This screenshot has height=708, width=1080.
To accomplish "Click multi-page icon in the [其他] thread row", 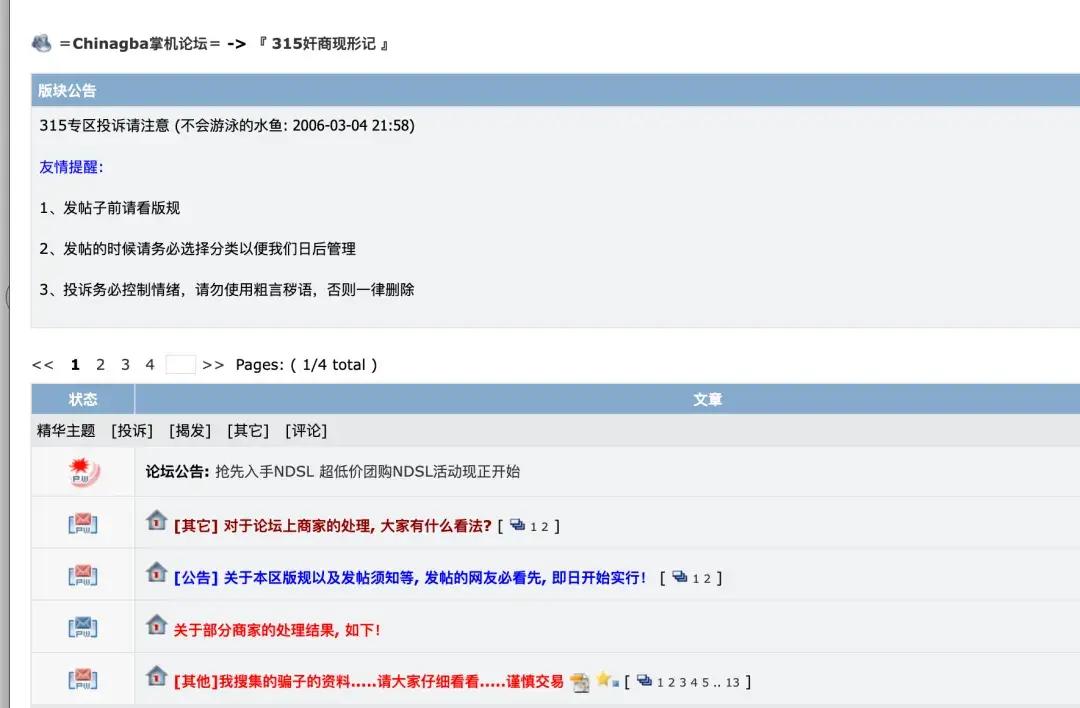I will click(644, 681).
